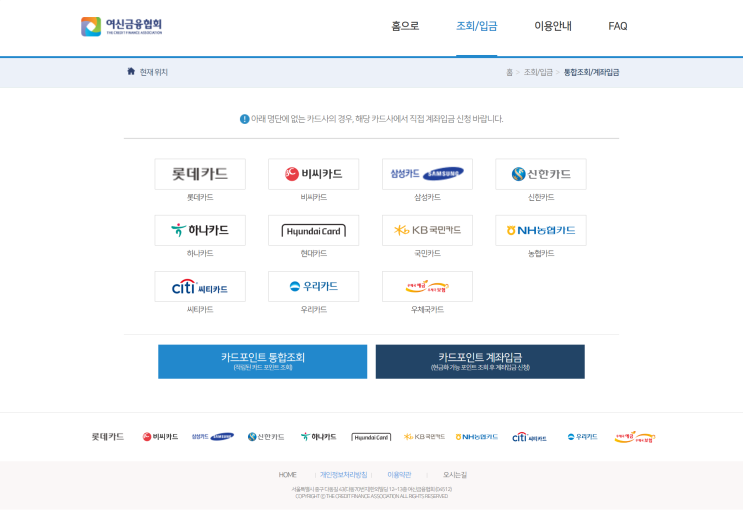Viewport: 743px width, 510px height.
Task: Open the 이용약관 footer link
Action: click(x=399, y=474)
